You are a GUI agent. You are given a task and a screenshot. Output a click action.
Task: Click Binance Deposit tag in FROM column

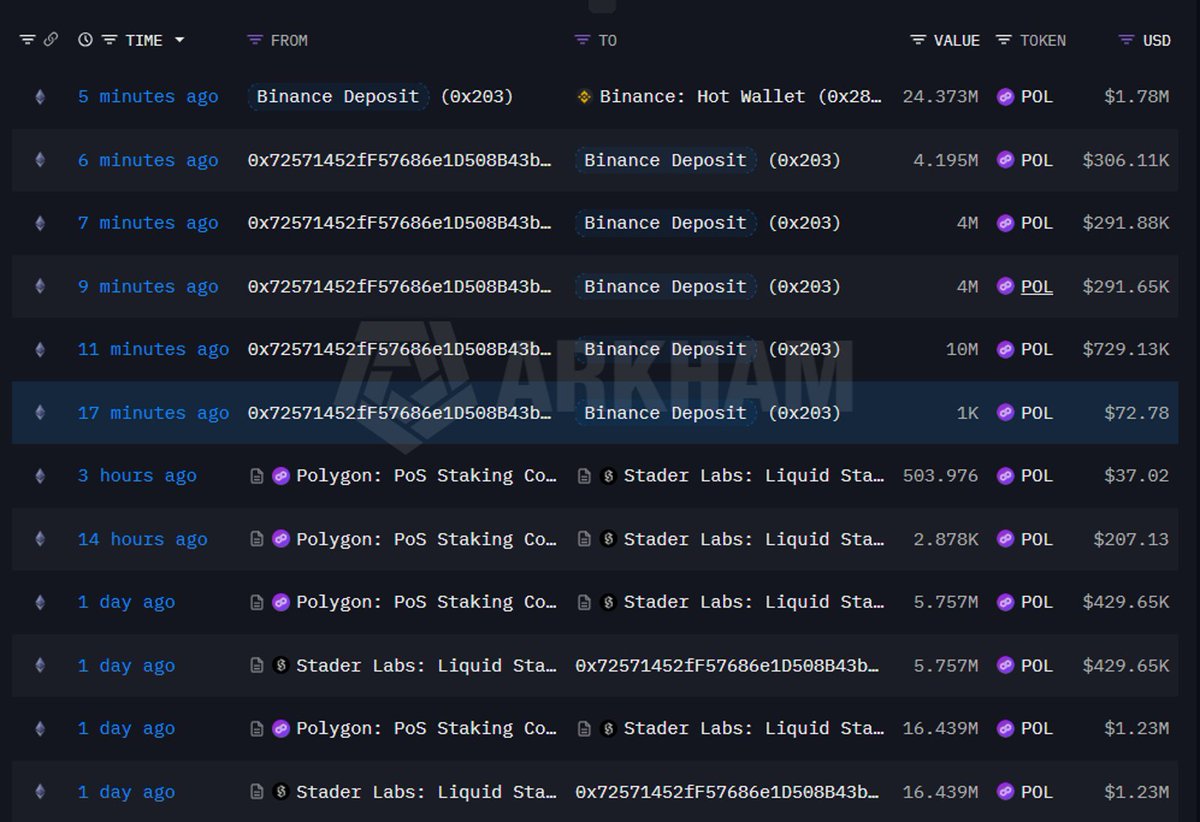[338, 97]
